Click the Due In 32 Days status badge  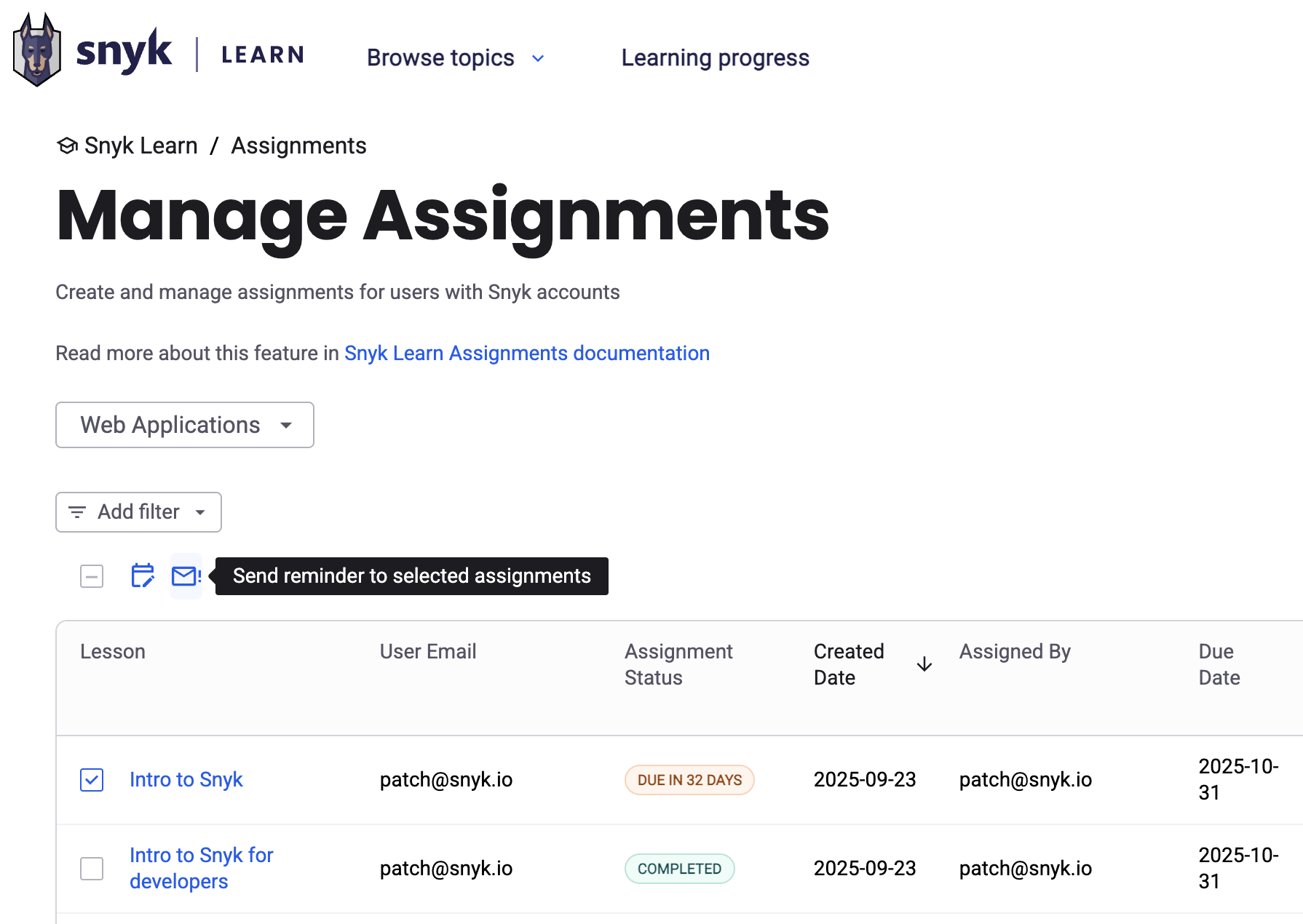(689, 780)
